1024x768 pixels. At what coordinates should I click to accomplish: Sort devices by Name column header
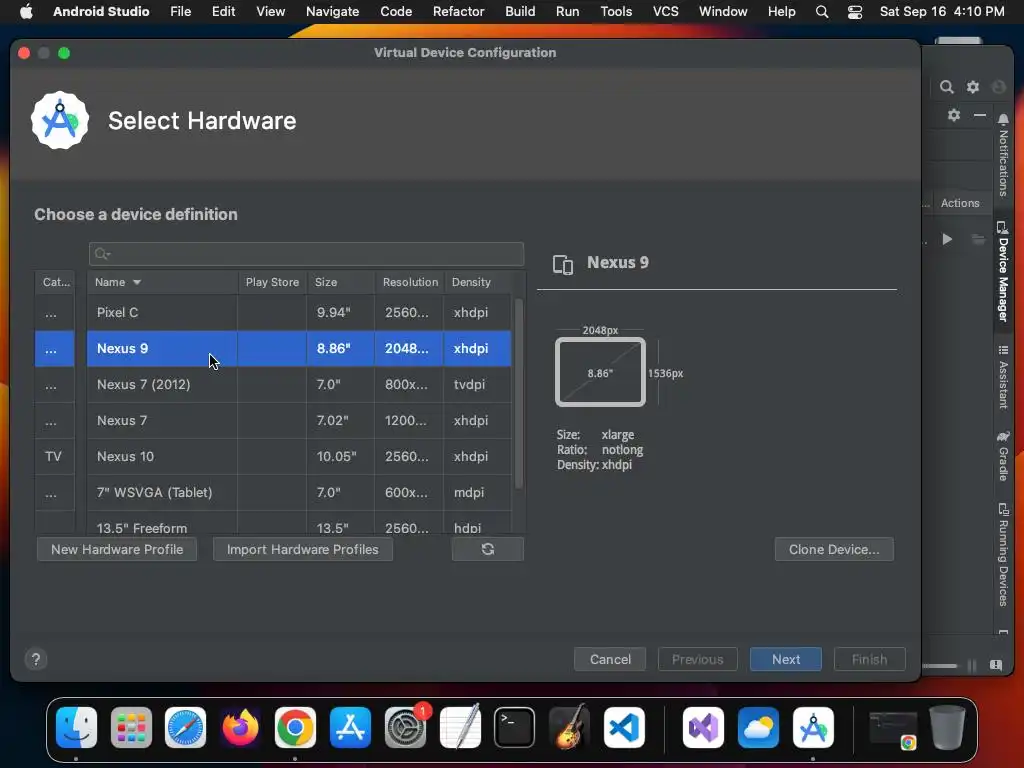(162, 282)
